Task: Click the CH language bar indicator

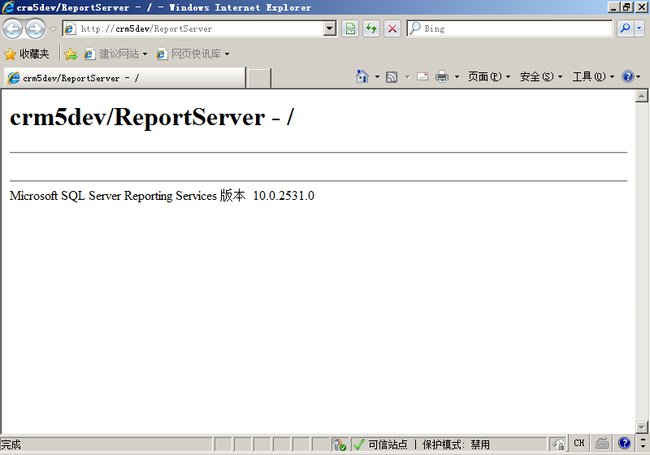Action: click(x=579, y=443)
